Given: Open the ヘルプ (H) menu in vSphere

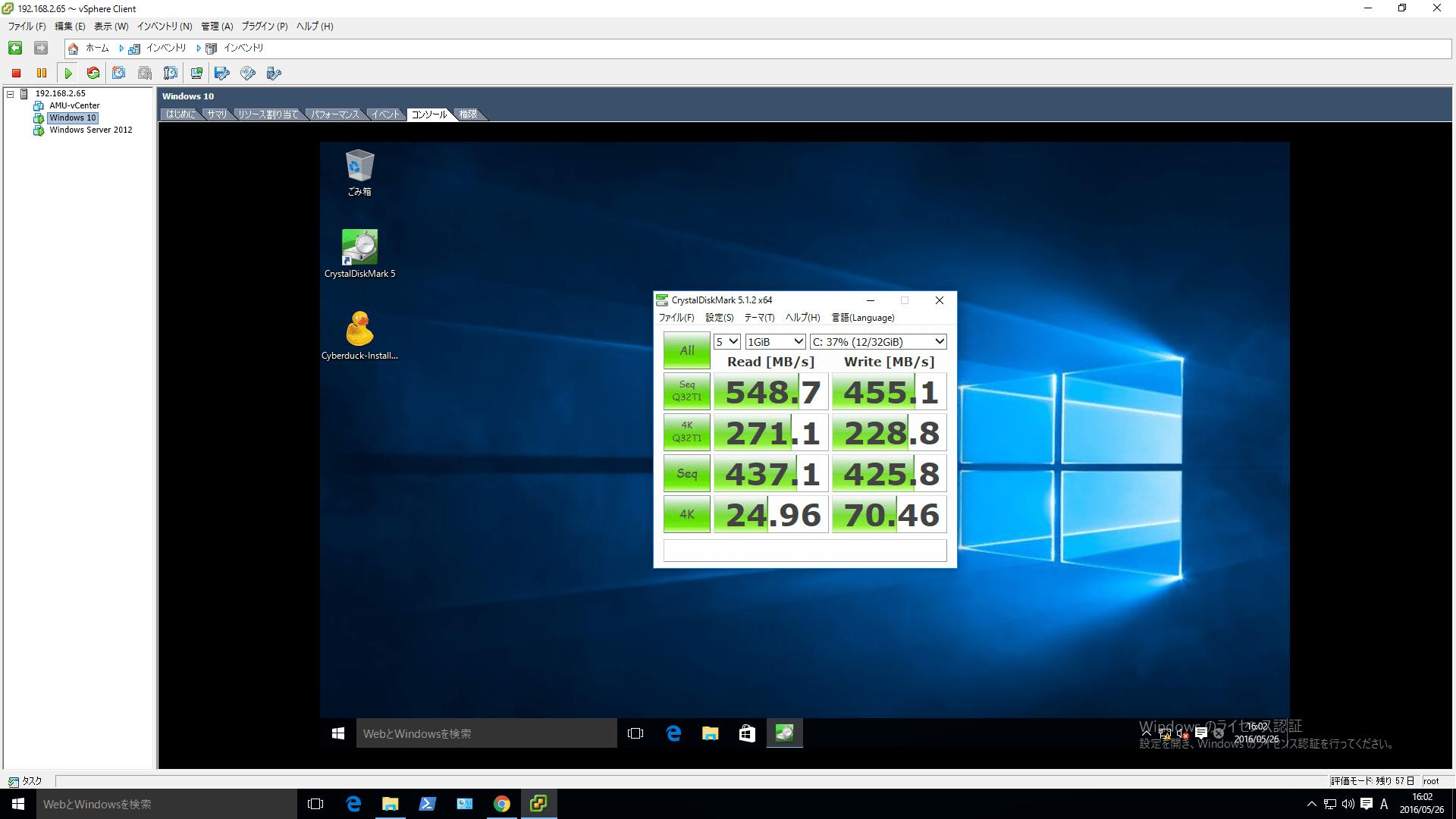Looking at the screenshot, I should click(315, 27).
